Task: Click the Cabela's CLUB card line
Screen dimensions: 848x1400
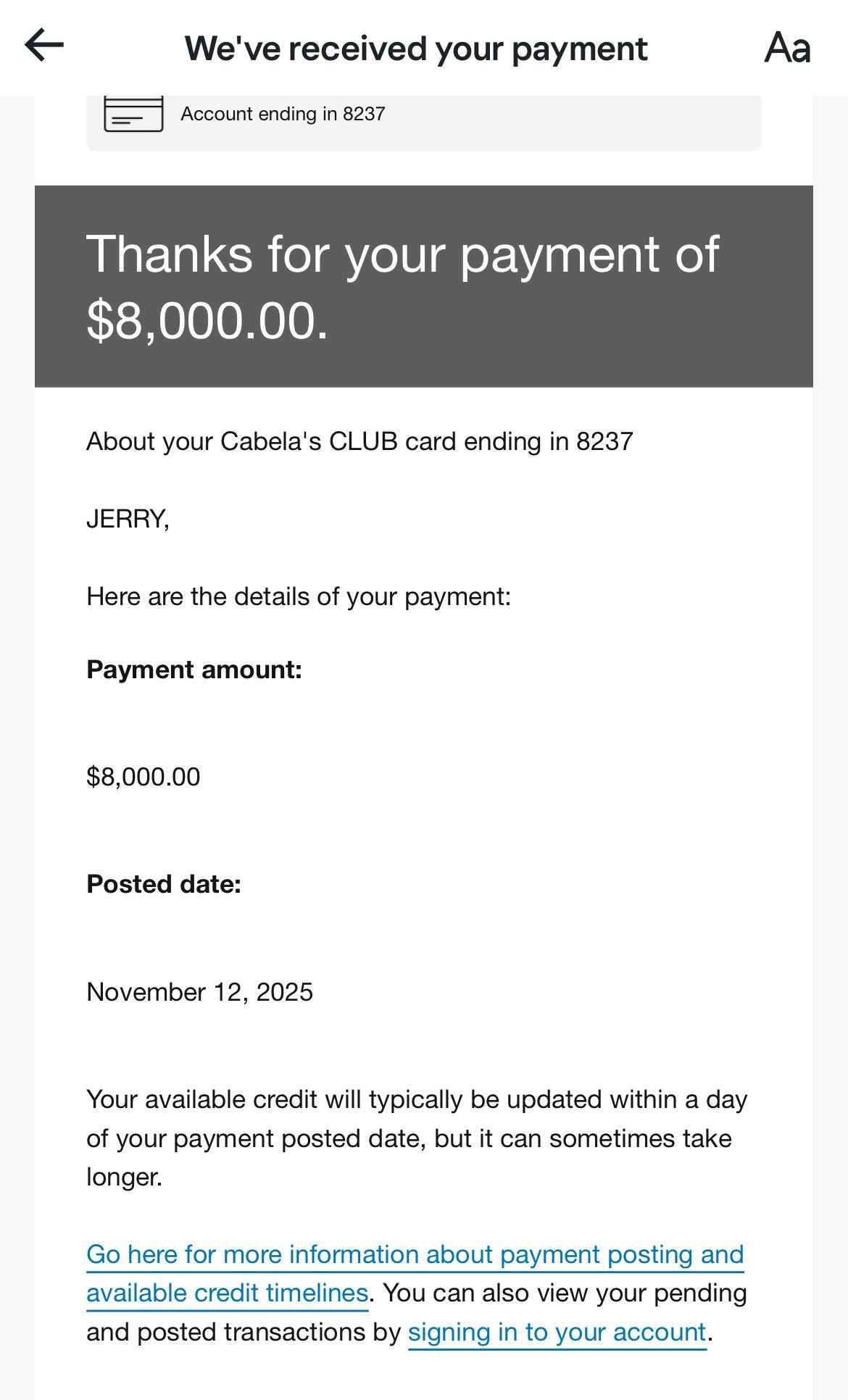Action: [x=359, y=441]
